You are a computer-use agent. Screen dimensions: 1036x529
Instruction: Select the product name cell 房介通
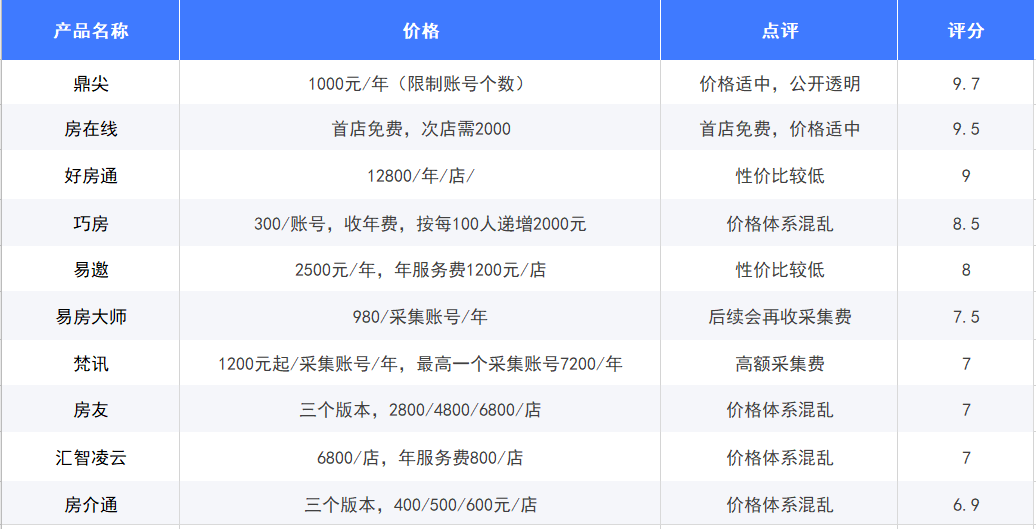tap(91, 505)
